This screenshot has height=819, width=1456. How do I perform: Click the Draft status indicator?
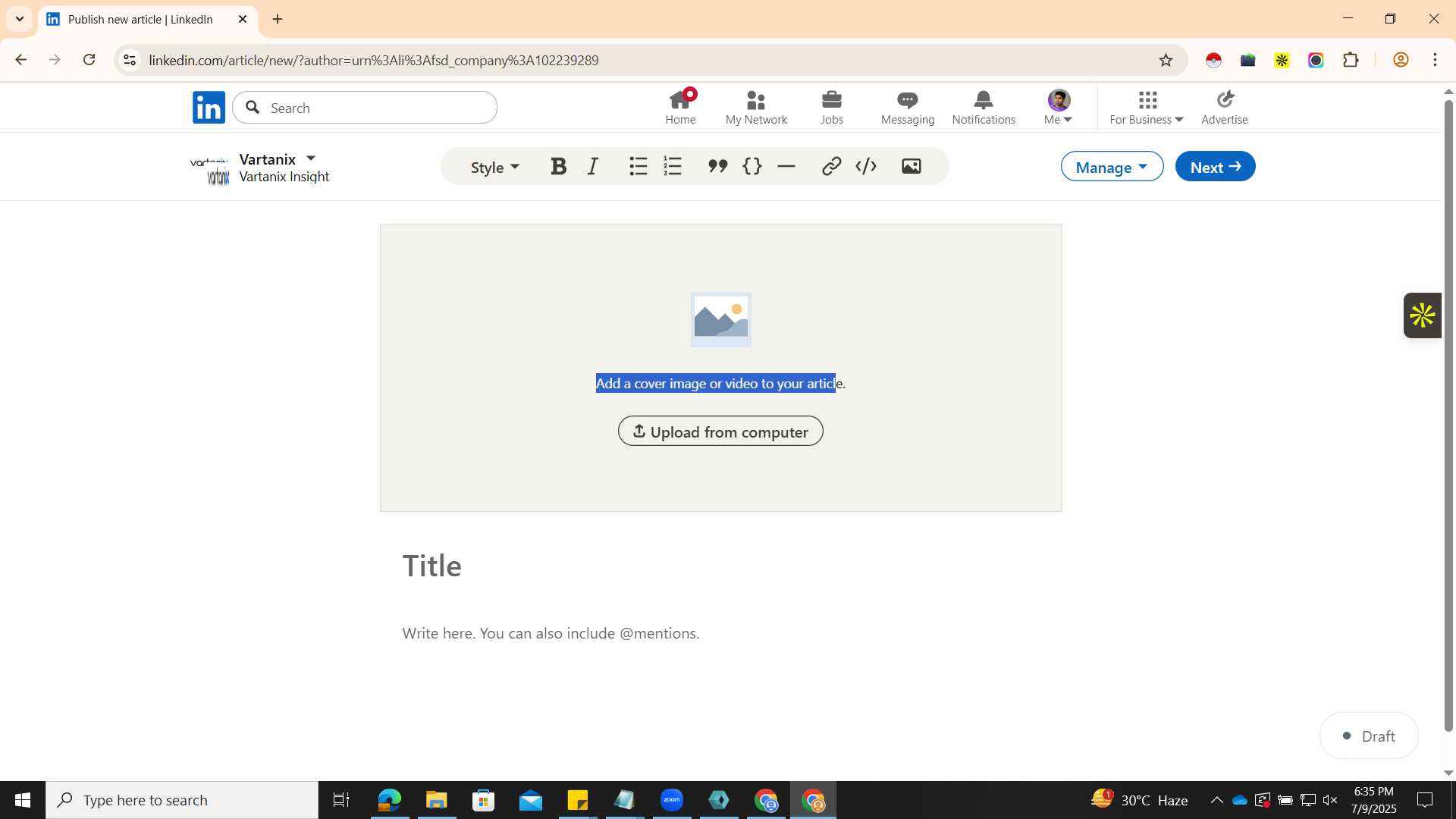click(1369, 736)
